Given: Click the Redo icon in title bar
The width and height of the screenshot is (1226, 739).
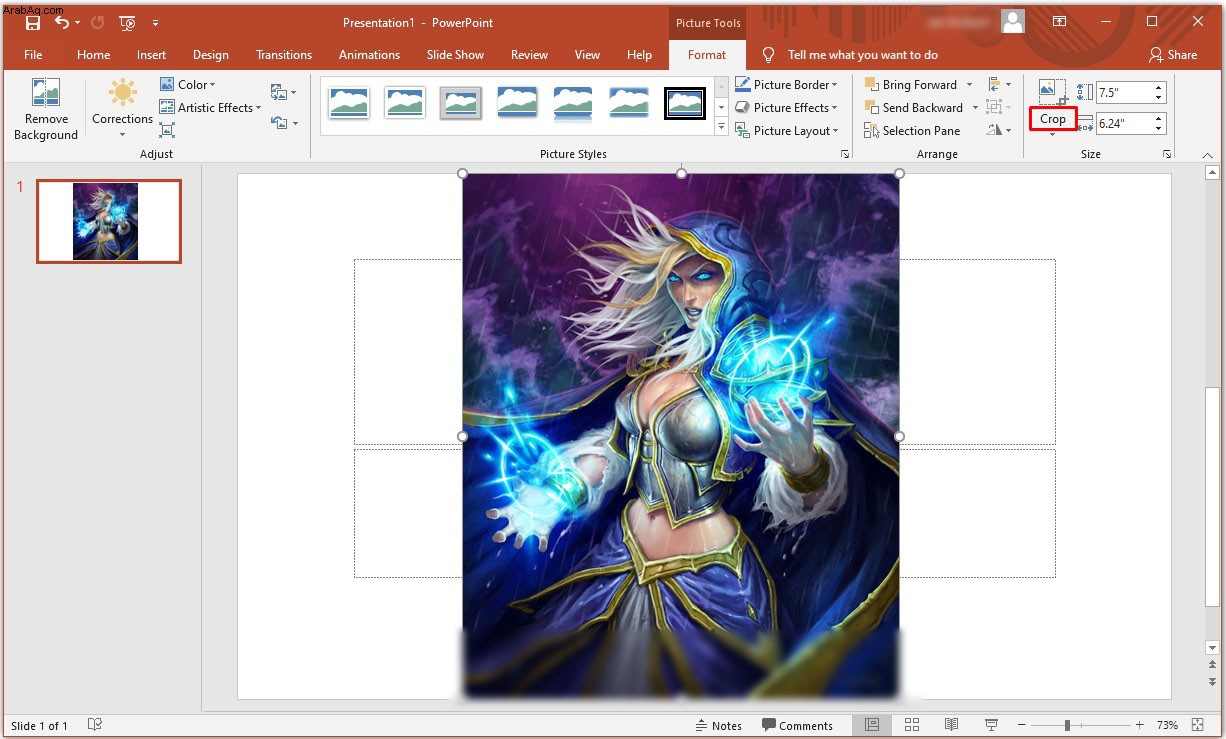Looking at the screenshot, I should click(x=98, y=22).
